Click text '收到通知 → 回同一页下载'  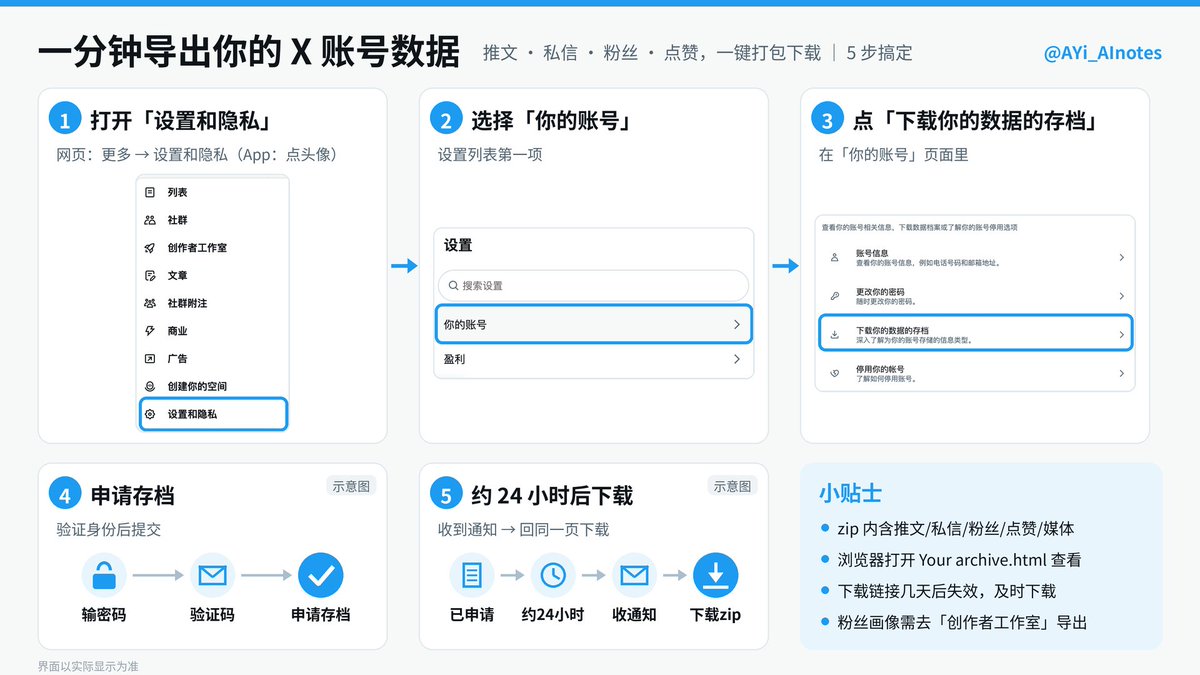pos(523,529)
